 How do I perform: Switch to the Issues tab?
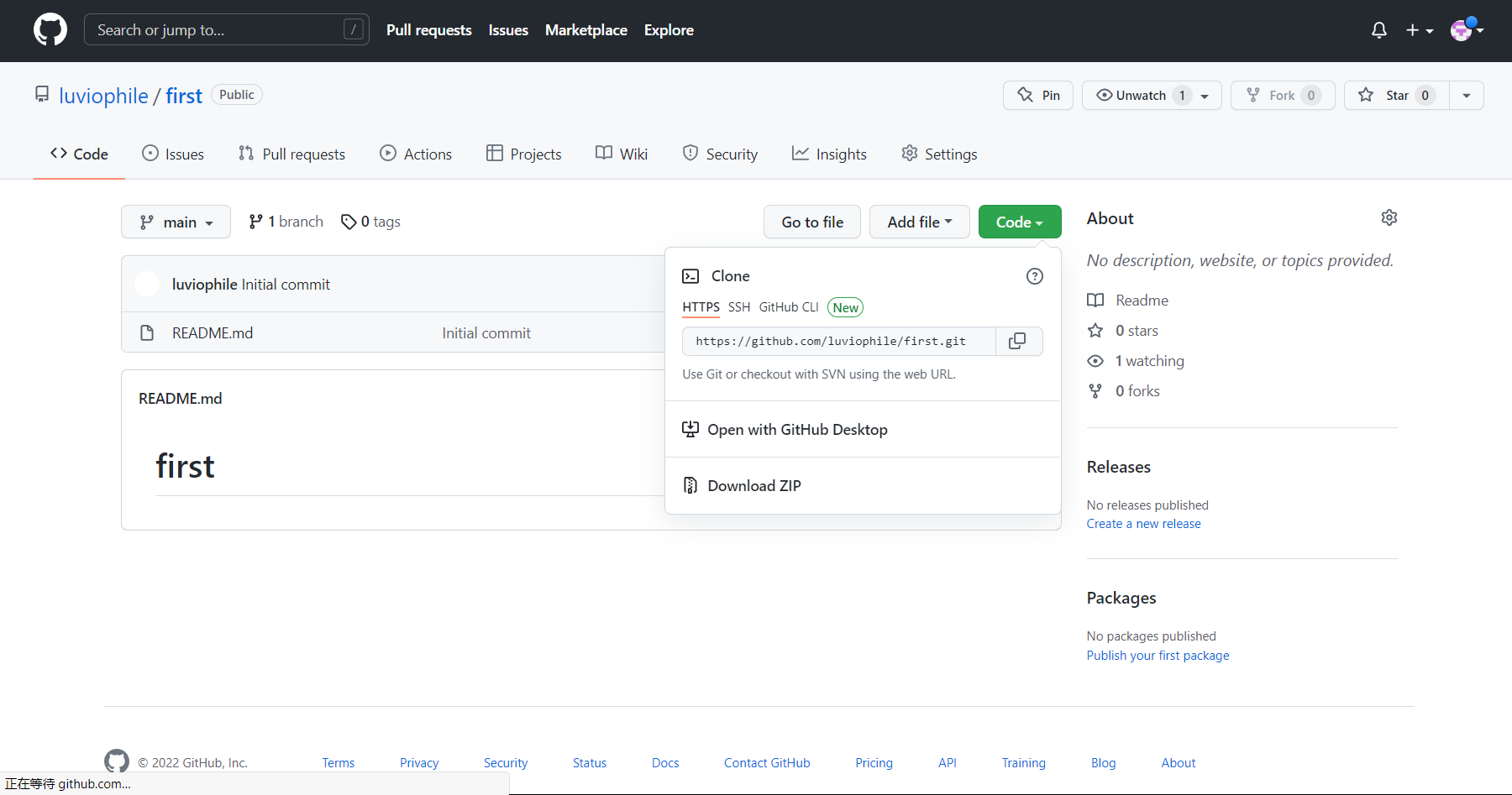(173, 154)
